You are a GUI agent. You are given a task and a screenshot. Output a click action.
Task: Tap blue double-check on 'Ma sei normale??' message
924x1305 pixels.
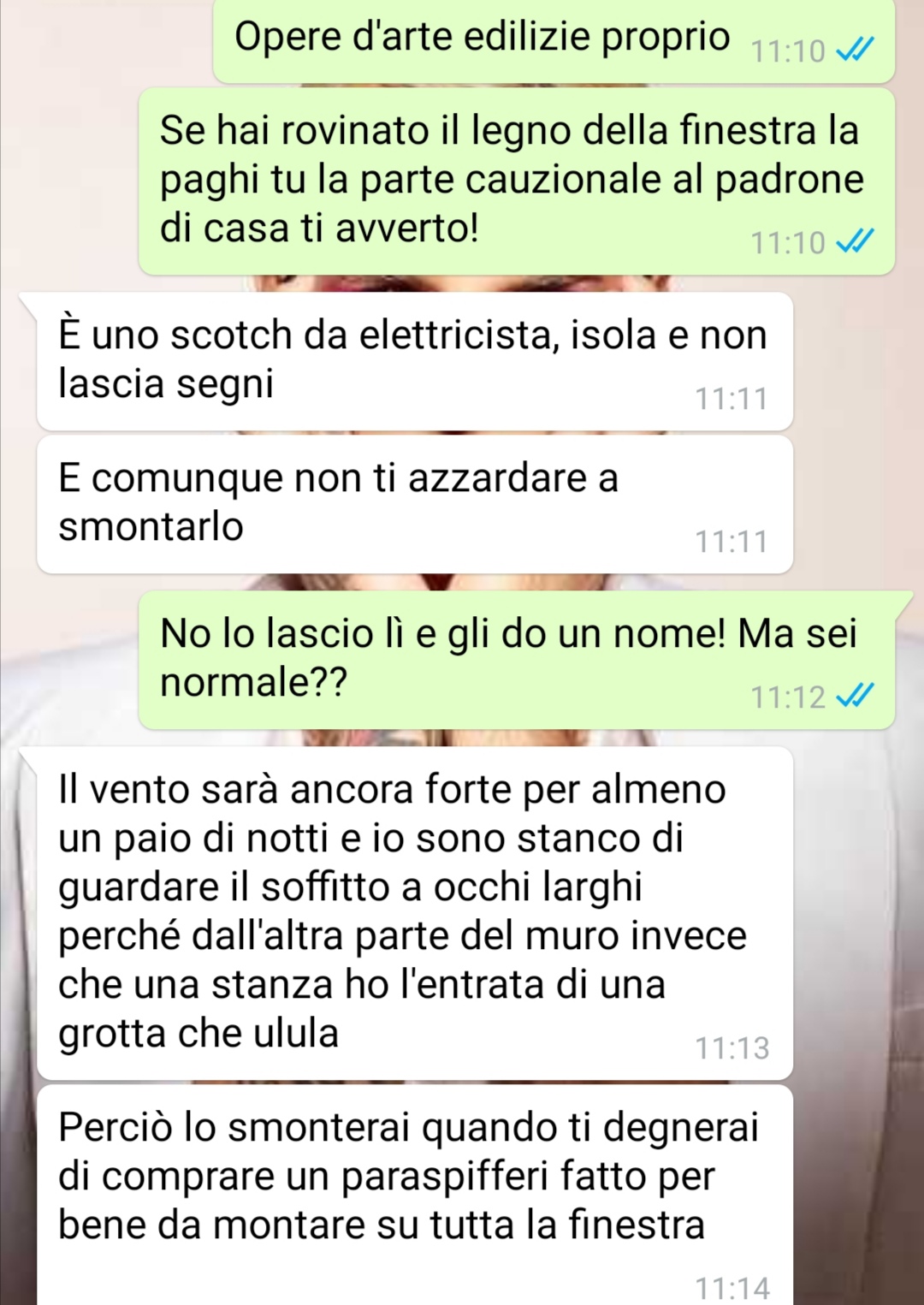coord(855,696)
